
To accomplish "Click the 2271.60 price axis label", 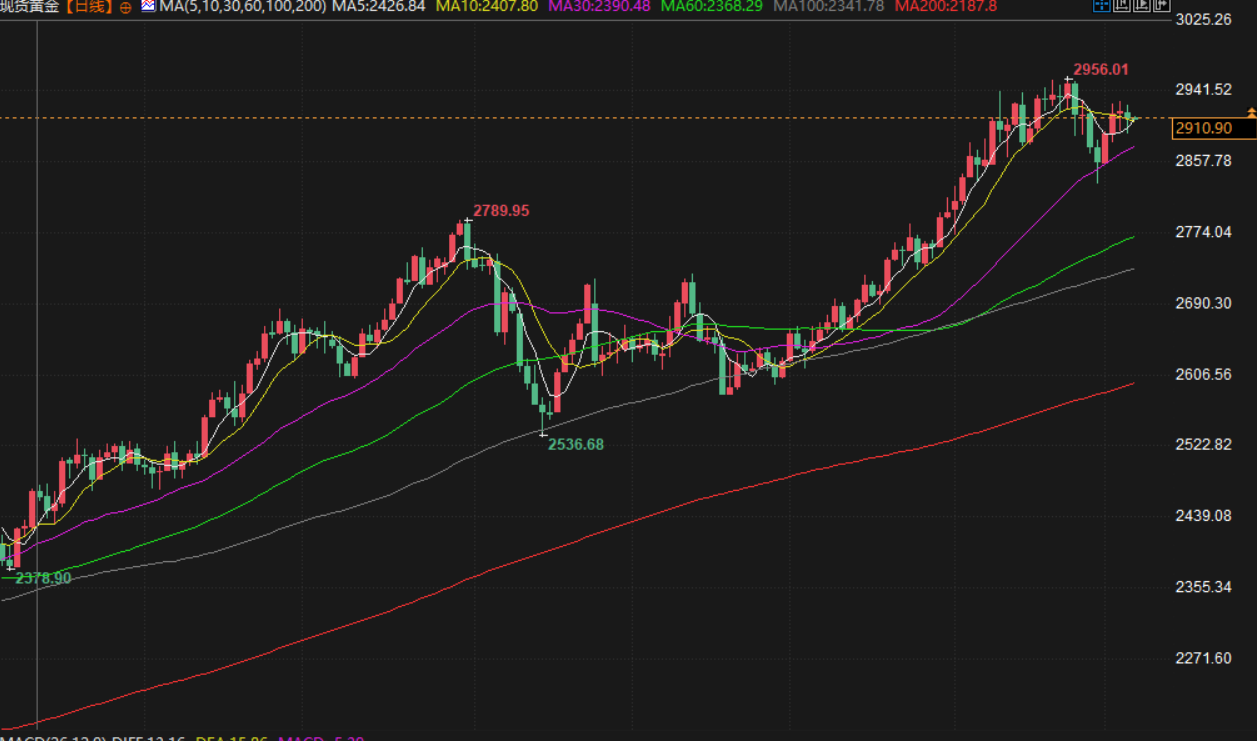I will [x=1203, y=657].
